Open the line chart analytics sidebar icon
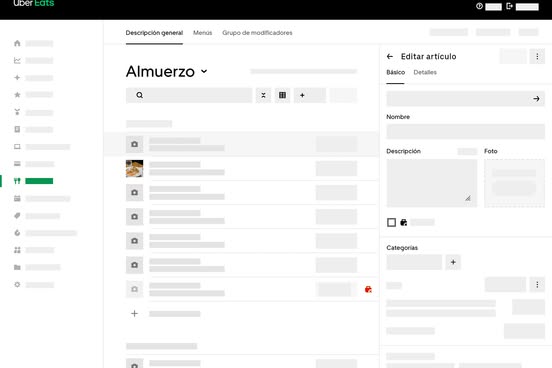The width and height of the screenshot is (552, 368). click(x=17, y=61)
